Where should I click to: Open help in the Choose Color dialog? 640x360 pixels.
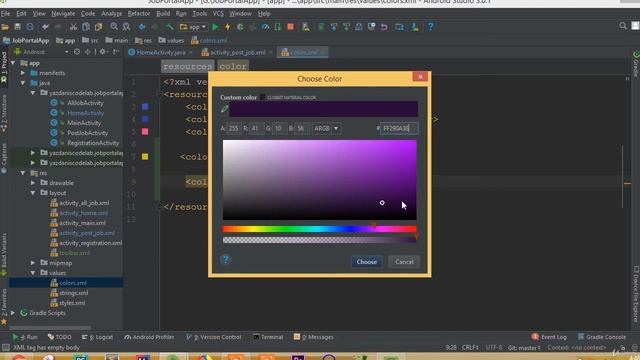coord(226,260)
